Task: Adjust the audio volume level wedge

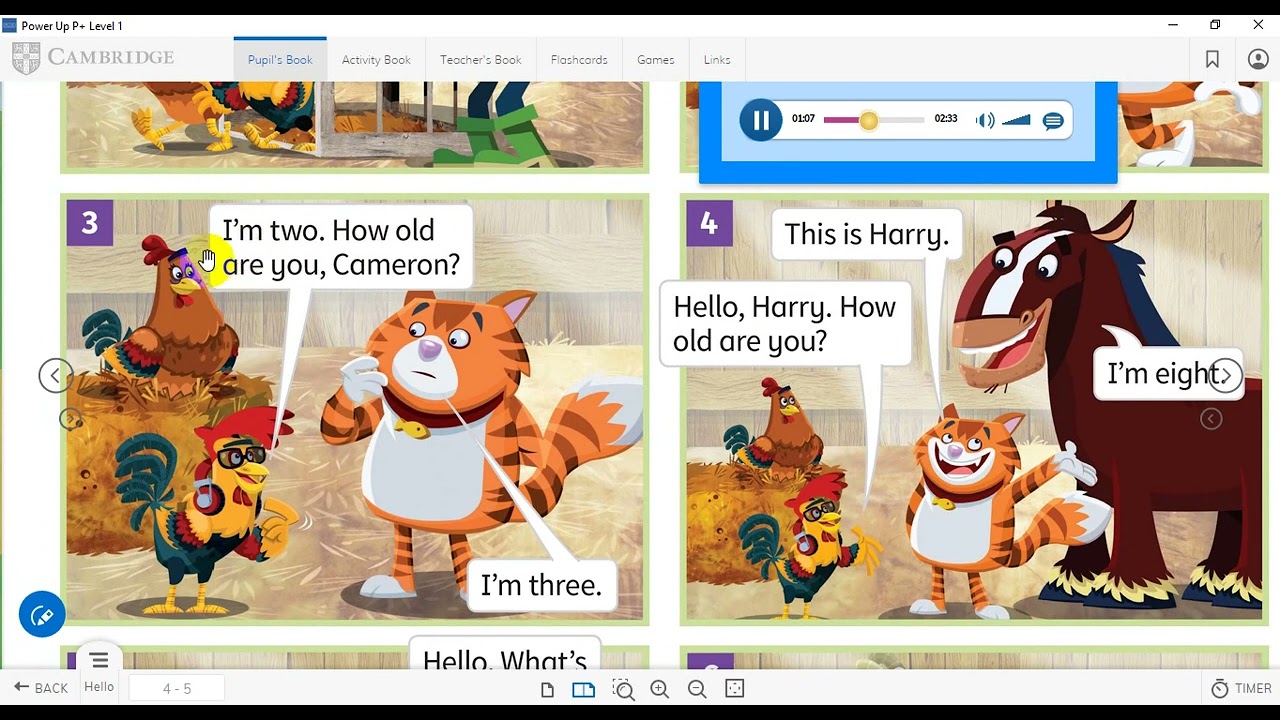Action: pyautogui.click(x=1016, y=121)
